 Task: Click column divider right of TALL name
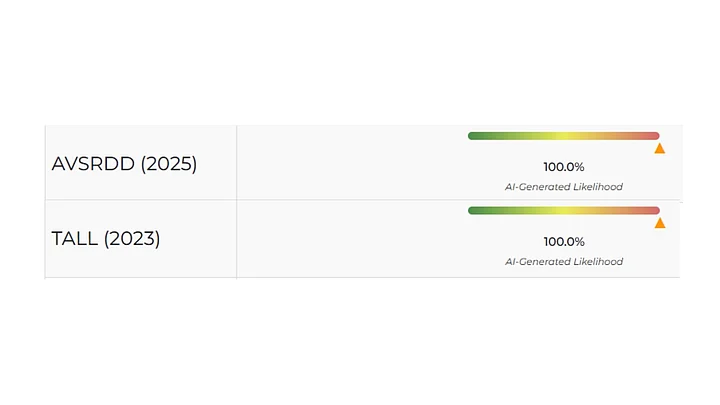coord(237,239)
